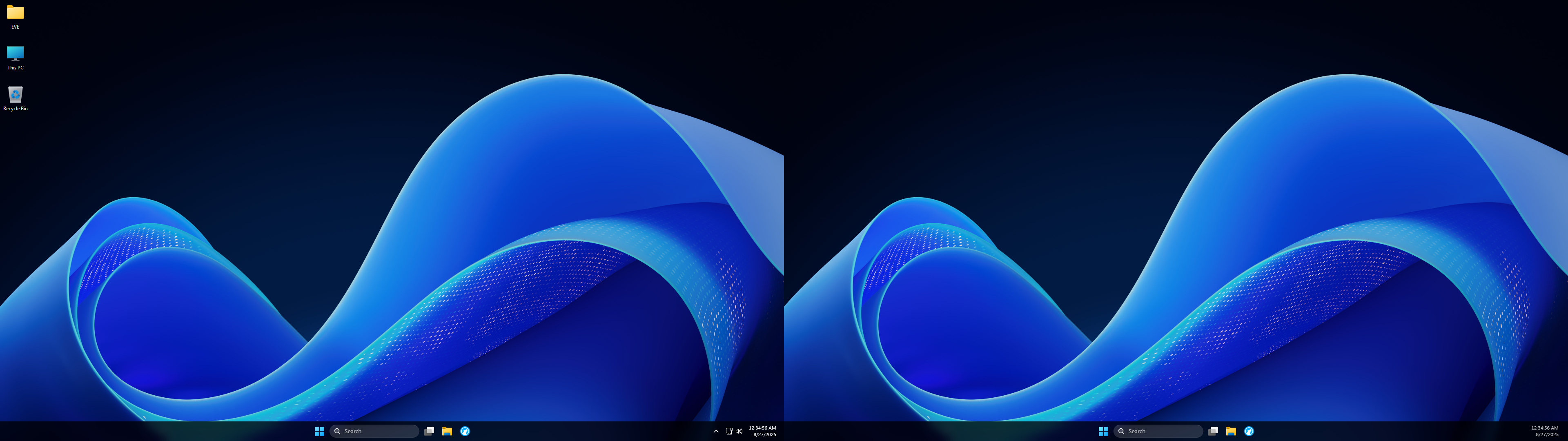Open Start menu on the left monitor's taskbar

319,431
